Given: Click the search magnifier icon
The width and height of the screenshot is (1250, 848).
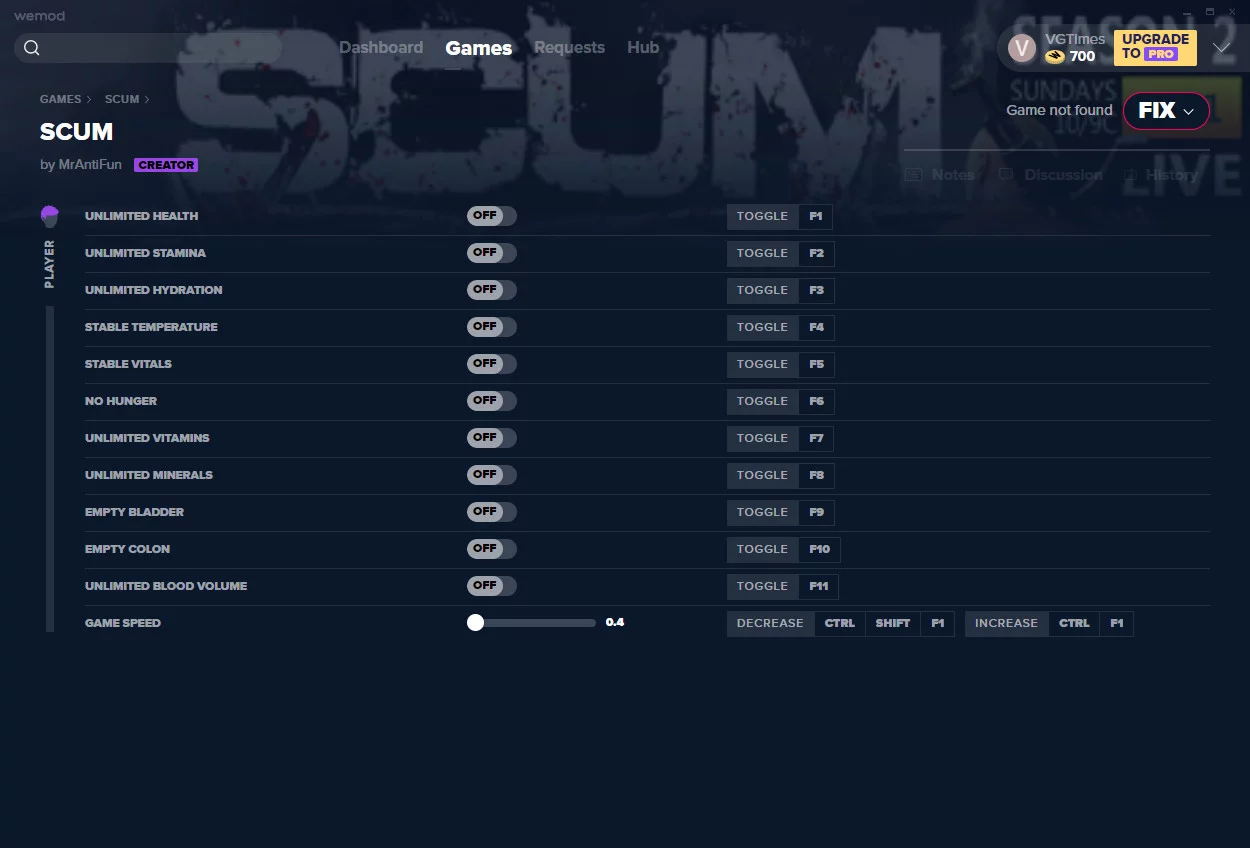Looking at the screenshot, I should point(32,48).
